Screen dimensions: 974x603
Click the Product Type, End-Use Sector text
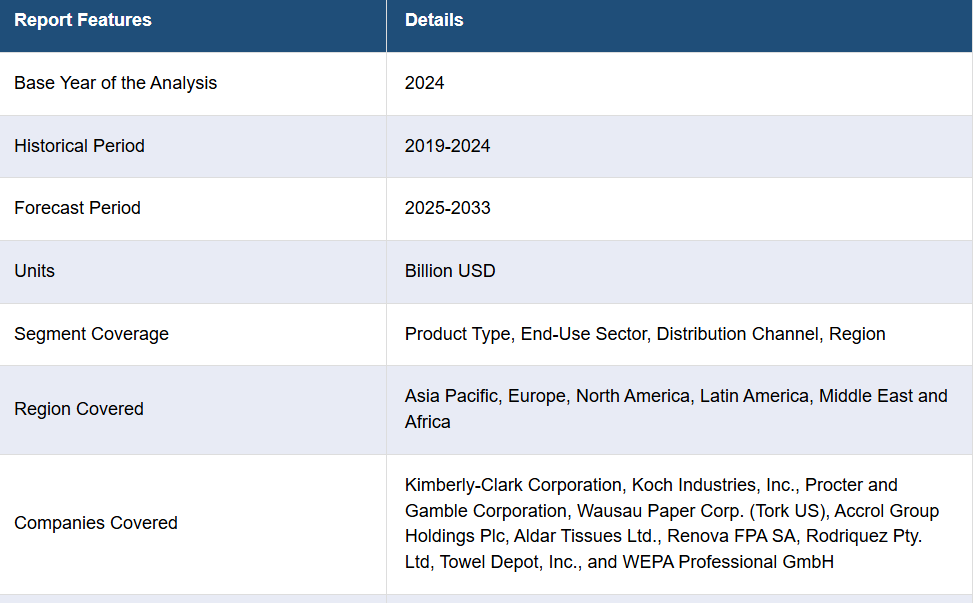tap(527, 334)
